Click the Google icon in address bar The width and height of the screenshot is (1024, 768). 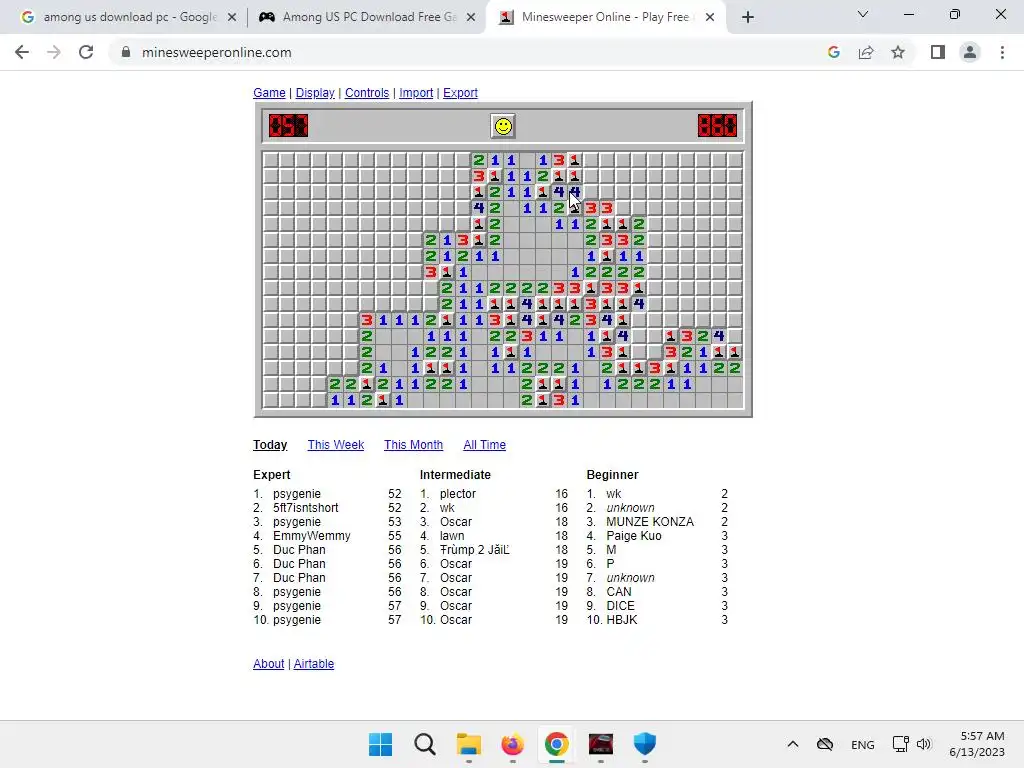tap(833, 52)
